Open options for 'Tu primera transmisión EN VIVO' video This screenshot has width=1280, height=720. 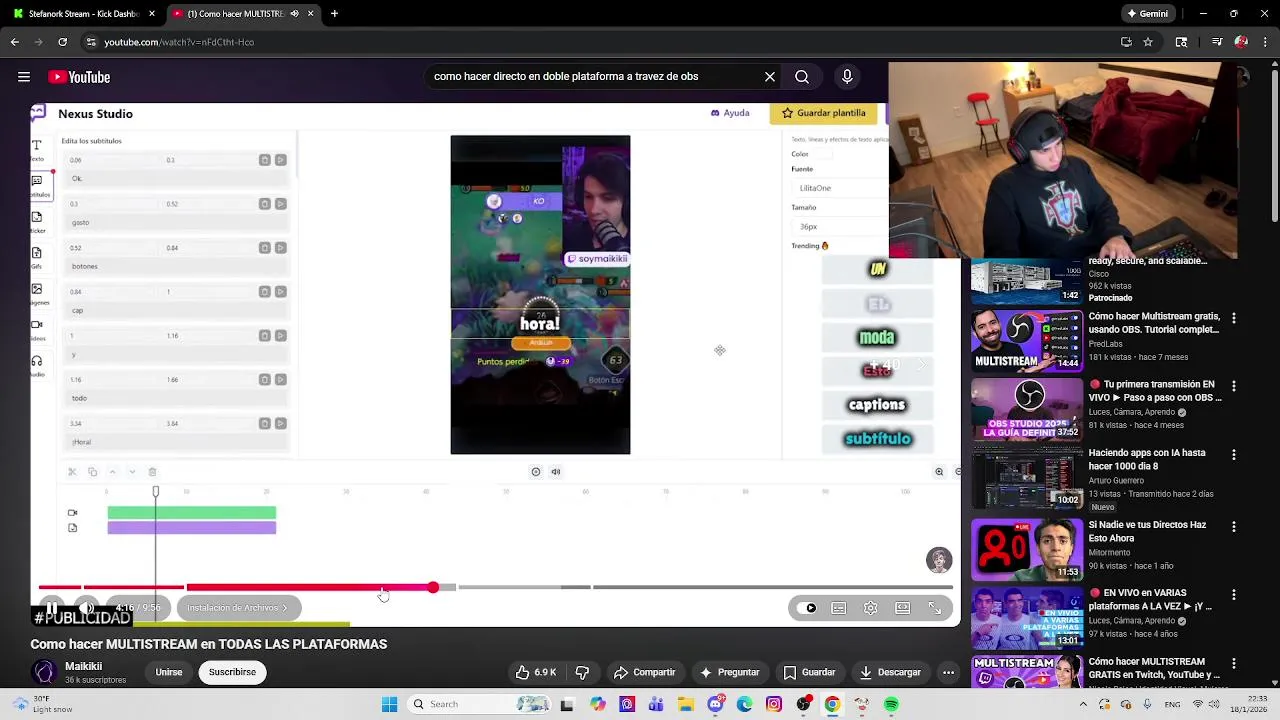coord(1233,386)
